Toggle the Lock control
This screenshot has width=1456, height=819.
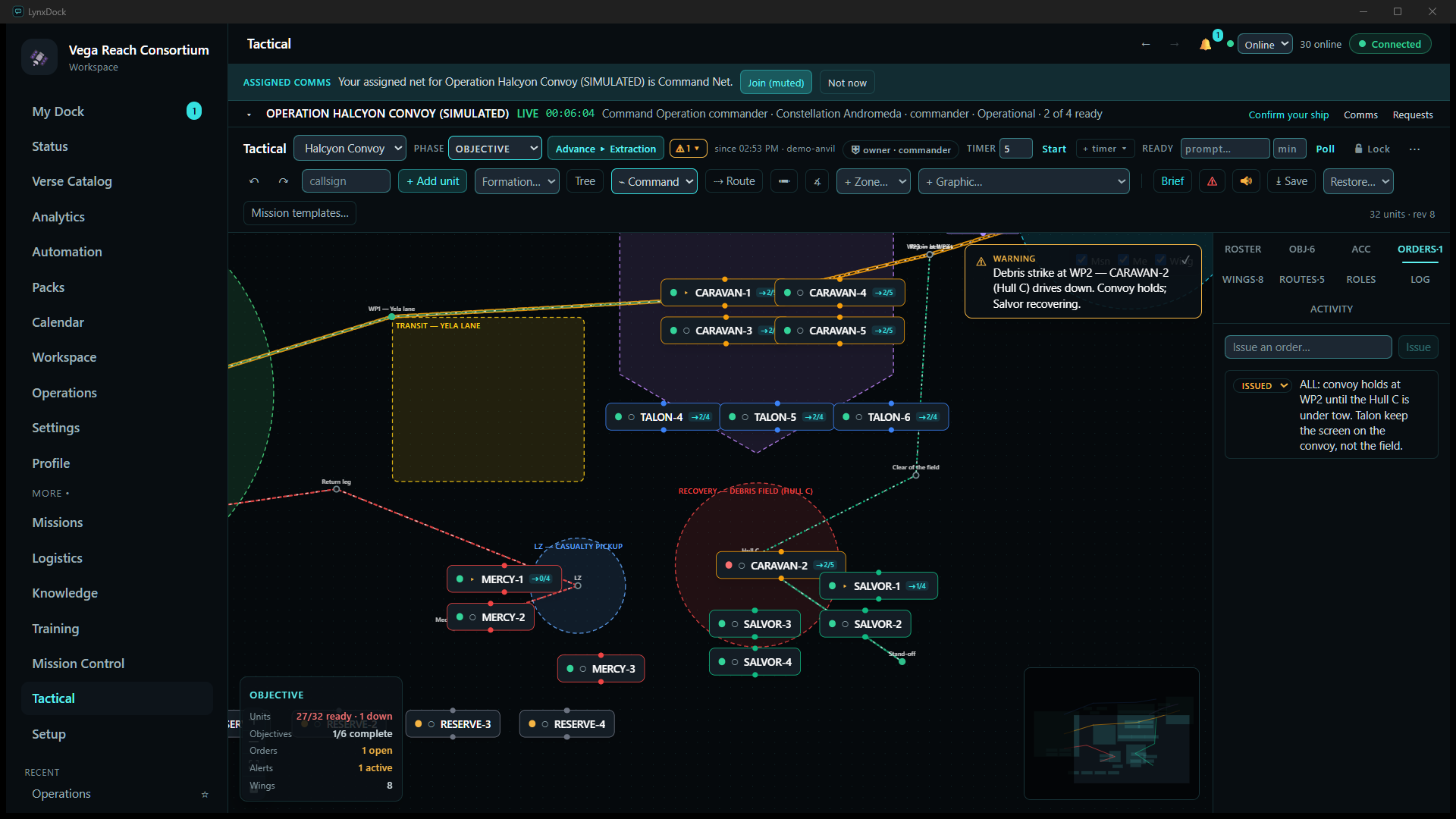pos(1372,149)
